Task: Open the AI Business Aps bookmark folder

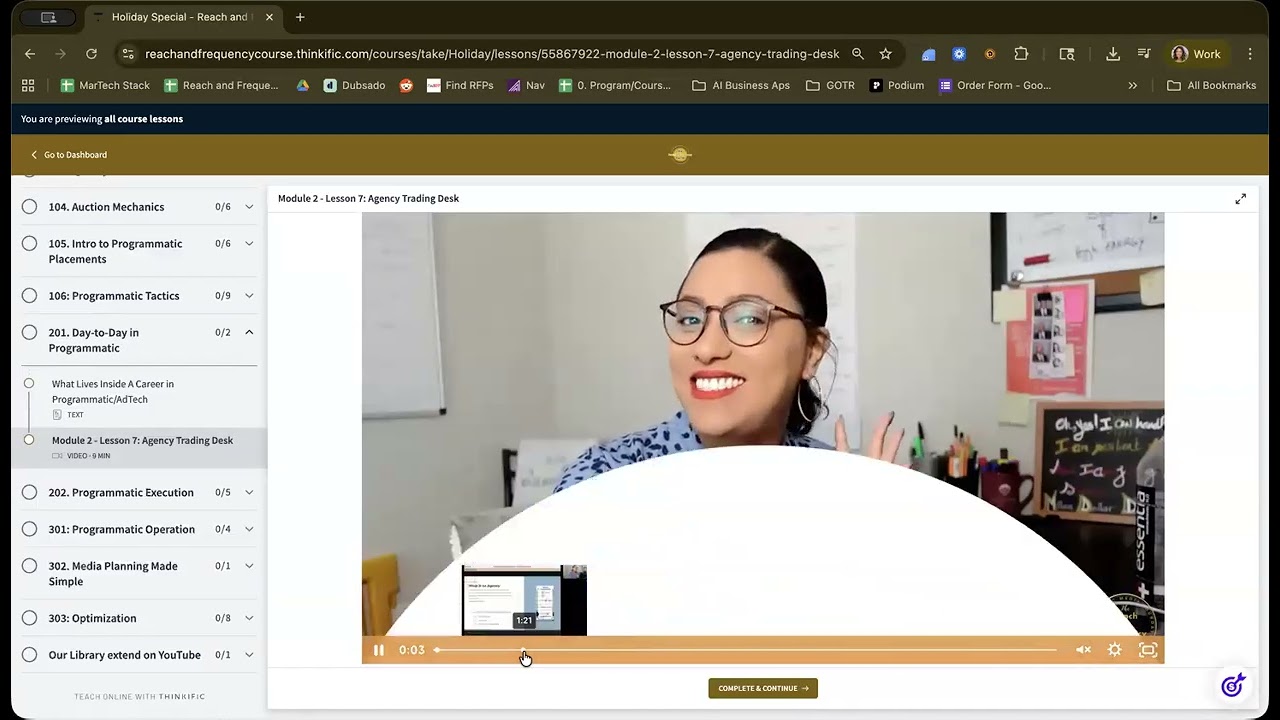Action: pos(741,86)
